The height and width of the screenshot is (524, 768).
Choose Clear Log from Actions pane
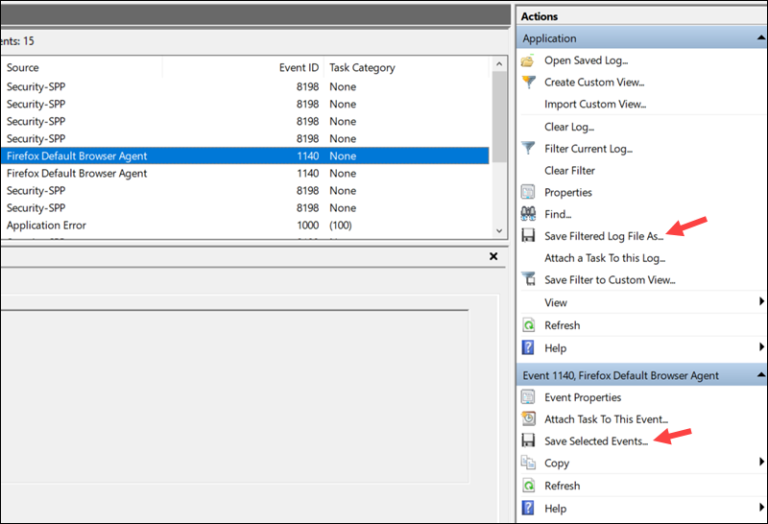click(x=569, y=127)
